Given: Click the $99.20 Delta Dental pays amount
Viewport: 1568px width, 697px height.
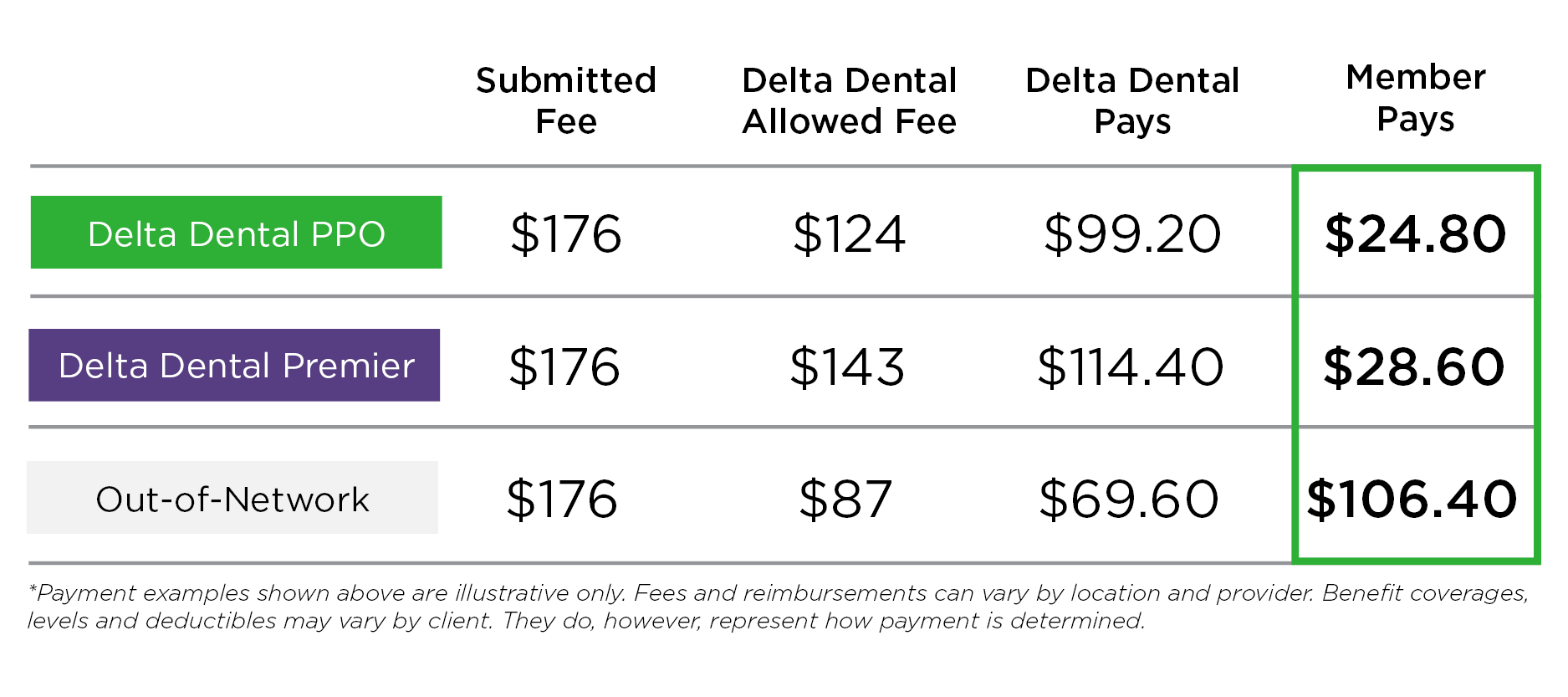Looking at the screenshot, I should [1132, 233].
